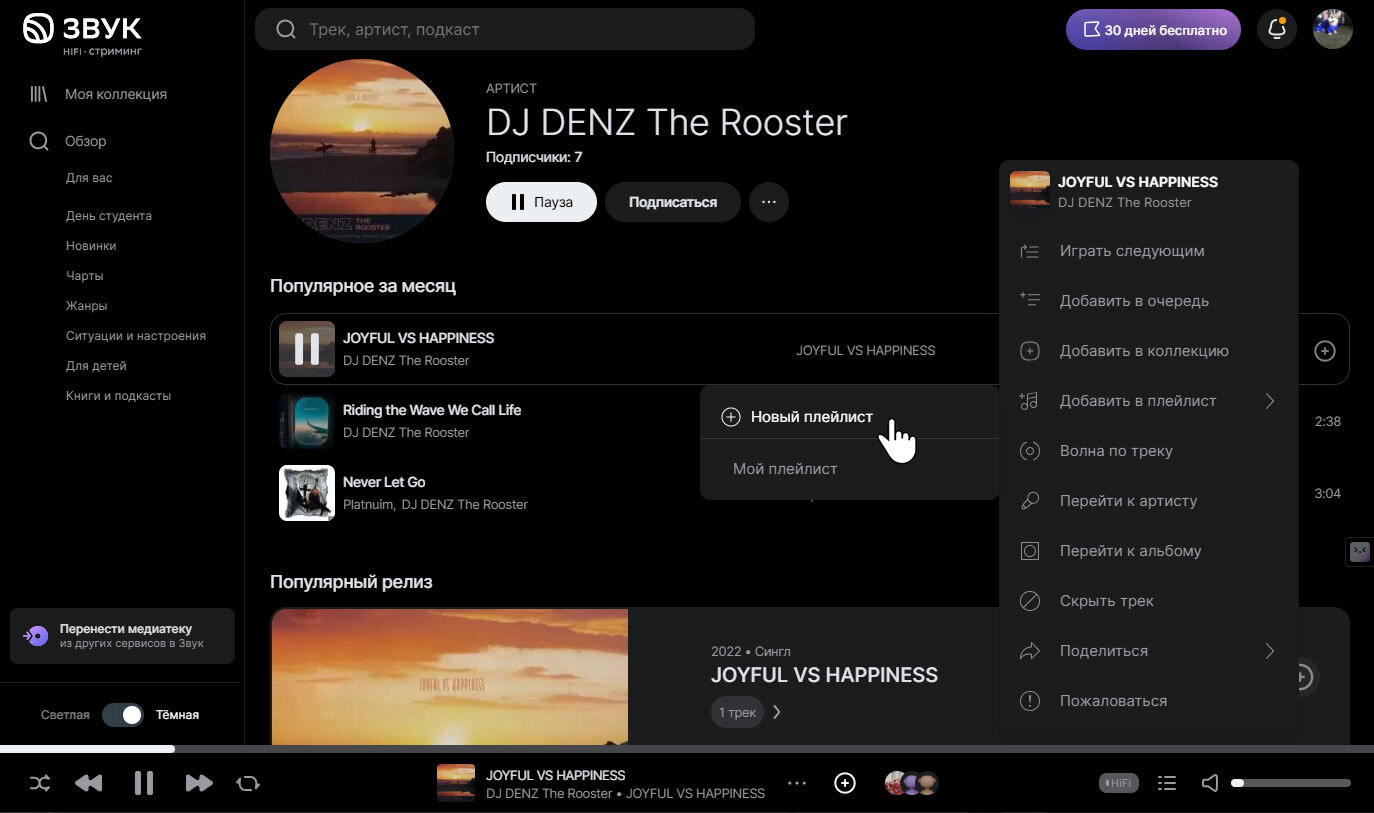Create Новый плейлист in submenu
The width and height of the screenshot is (1374, 813).
point(850,417)
